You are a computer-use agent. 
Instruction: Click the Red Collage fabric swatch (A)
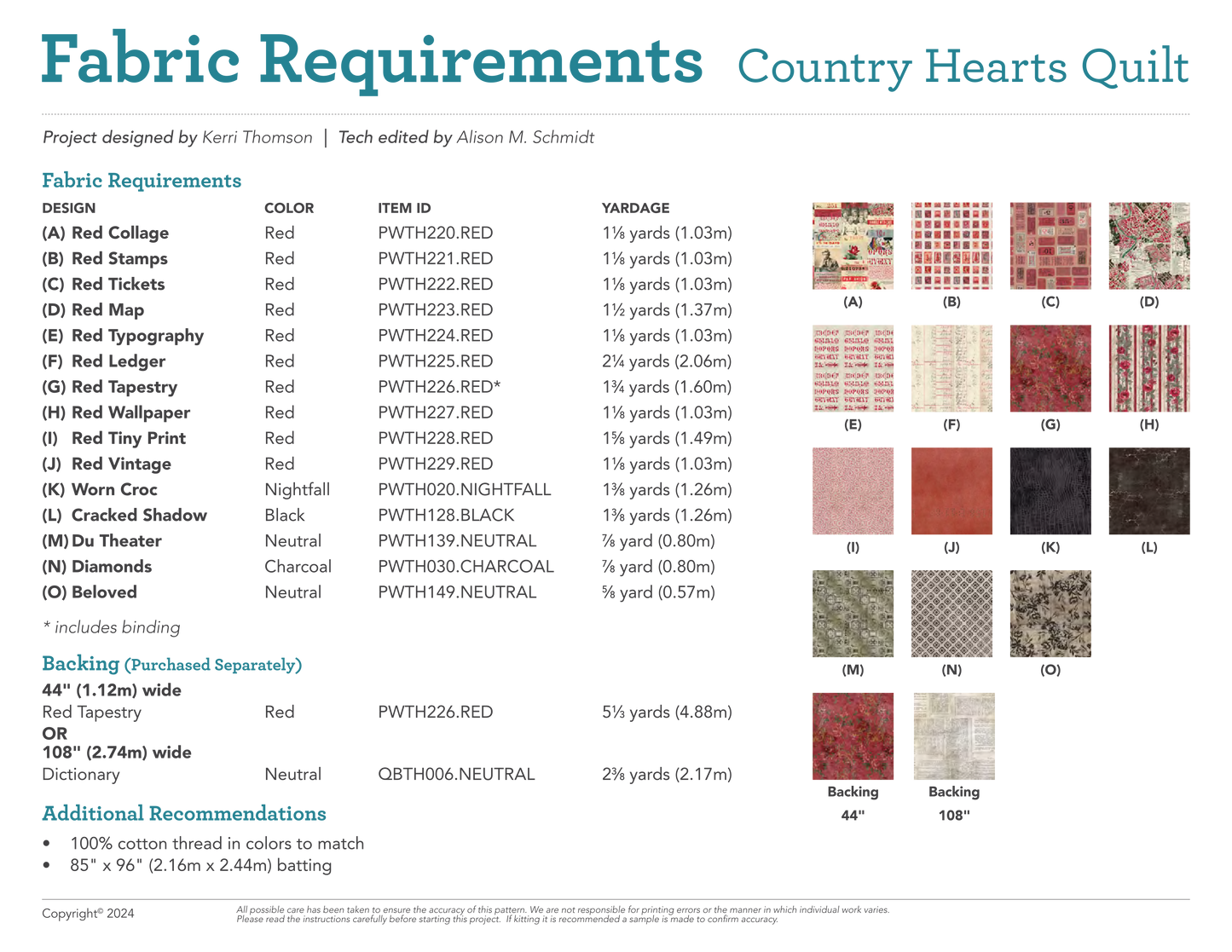pos(853,246)
